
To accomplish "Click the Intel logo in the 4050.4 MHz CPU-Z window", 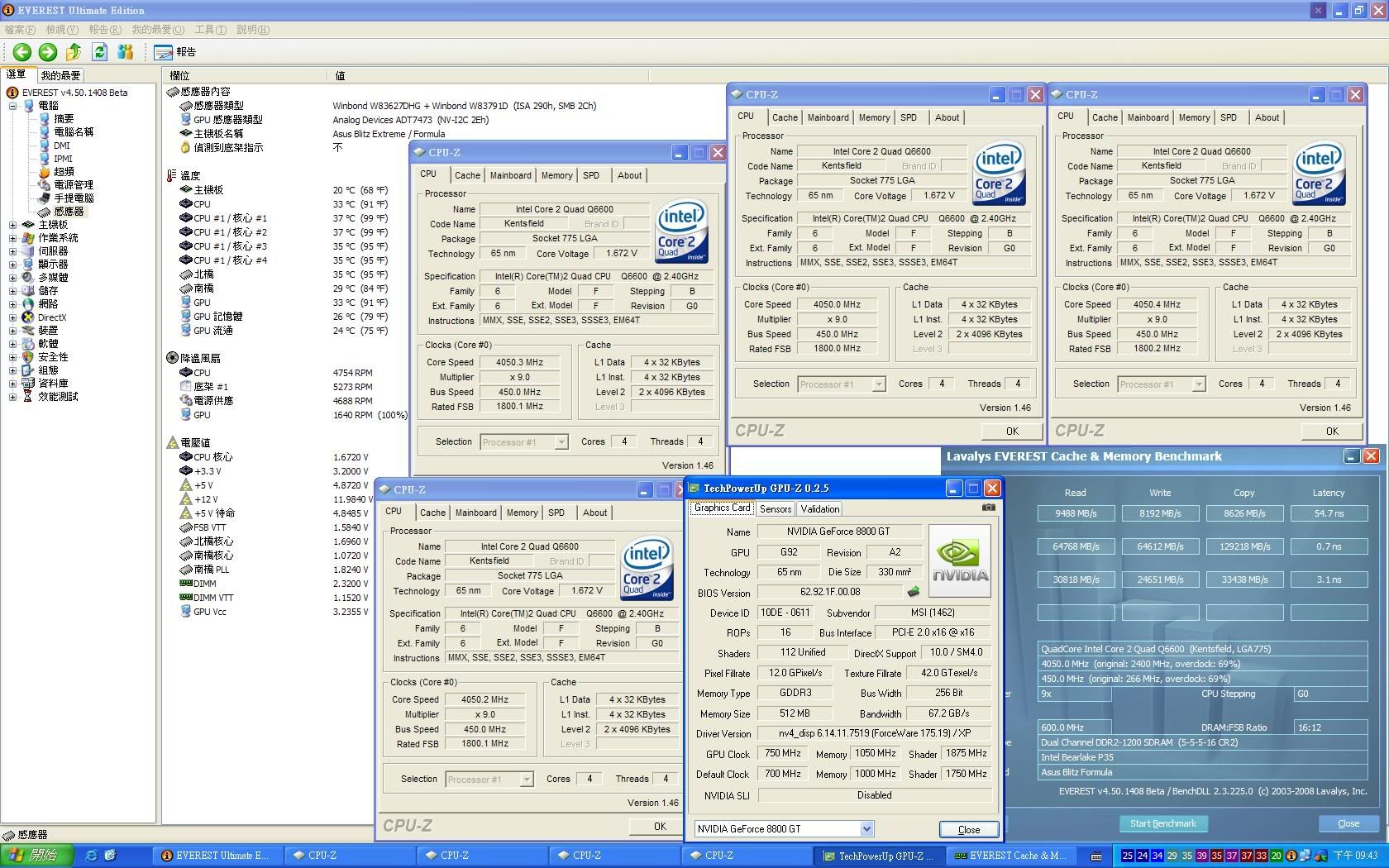I will point(1319,174).
